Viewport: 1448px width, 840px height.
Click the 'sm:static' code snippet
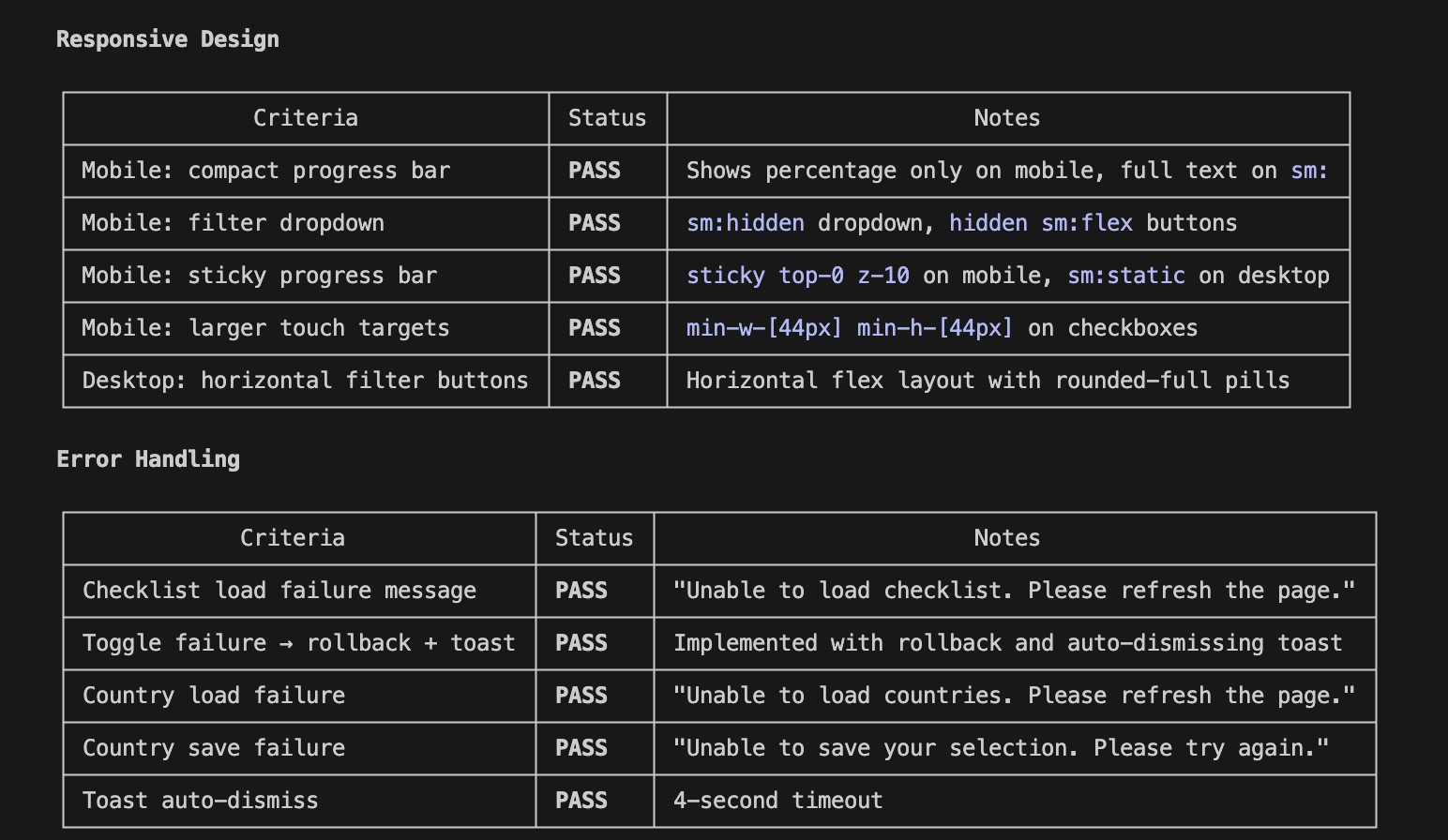1125,276
